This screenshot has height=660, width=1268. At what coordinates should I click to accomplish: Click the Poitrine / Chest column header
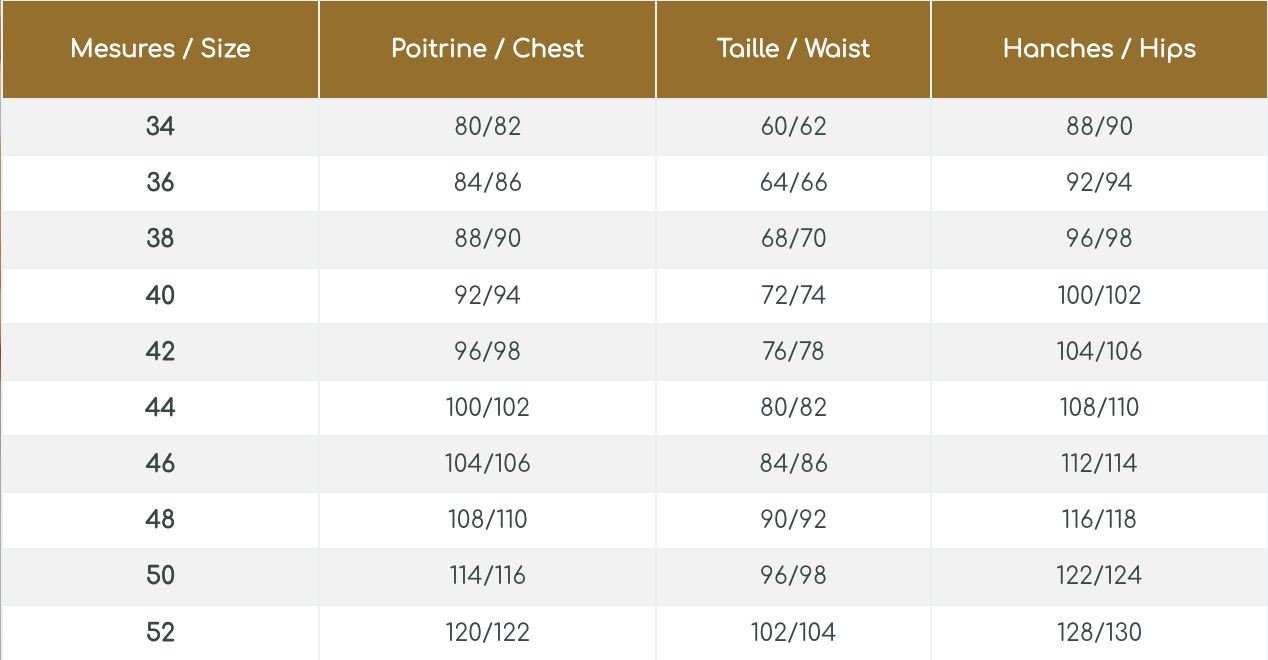coord(487,49)
